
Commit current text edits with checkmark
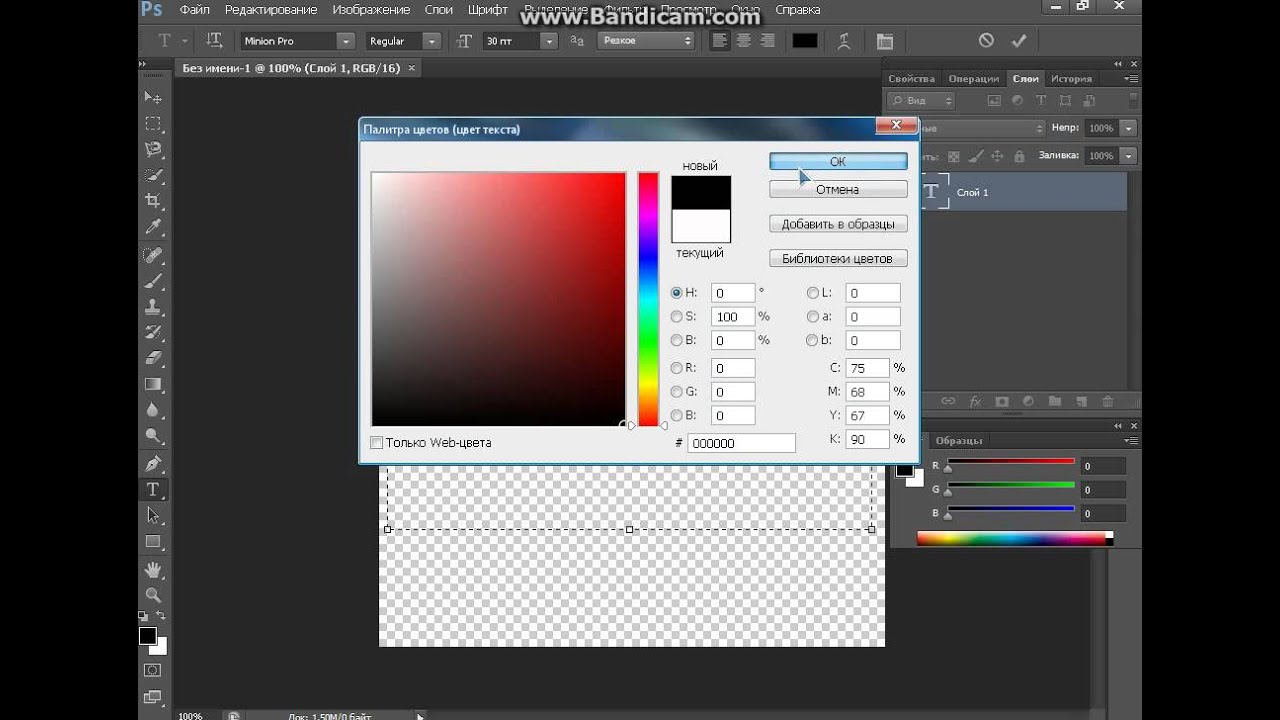click(x=1019, y=41)
